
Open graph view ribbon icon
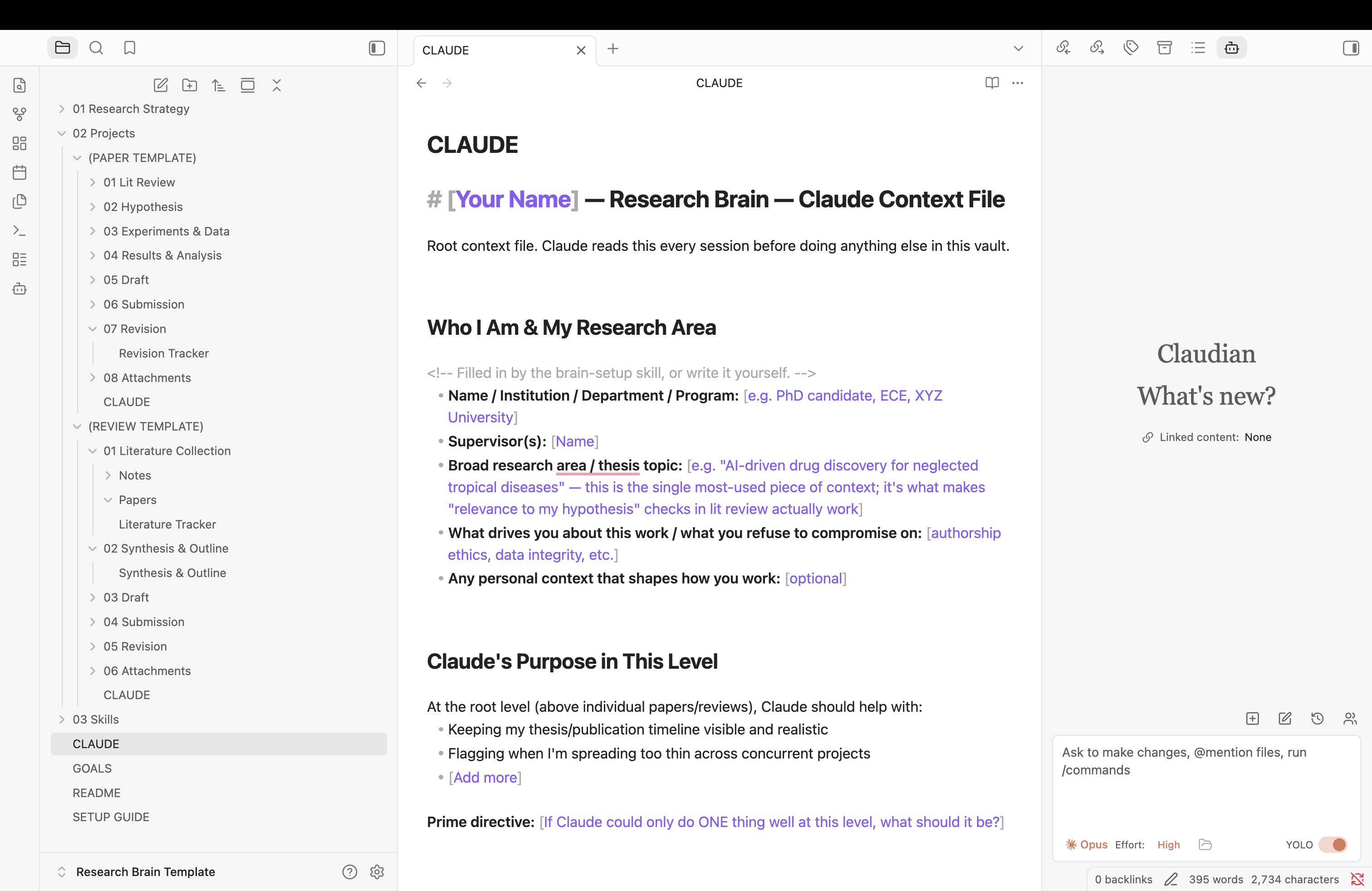click(x=20, y=114)
